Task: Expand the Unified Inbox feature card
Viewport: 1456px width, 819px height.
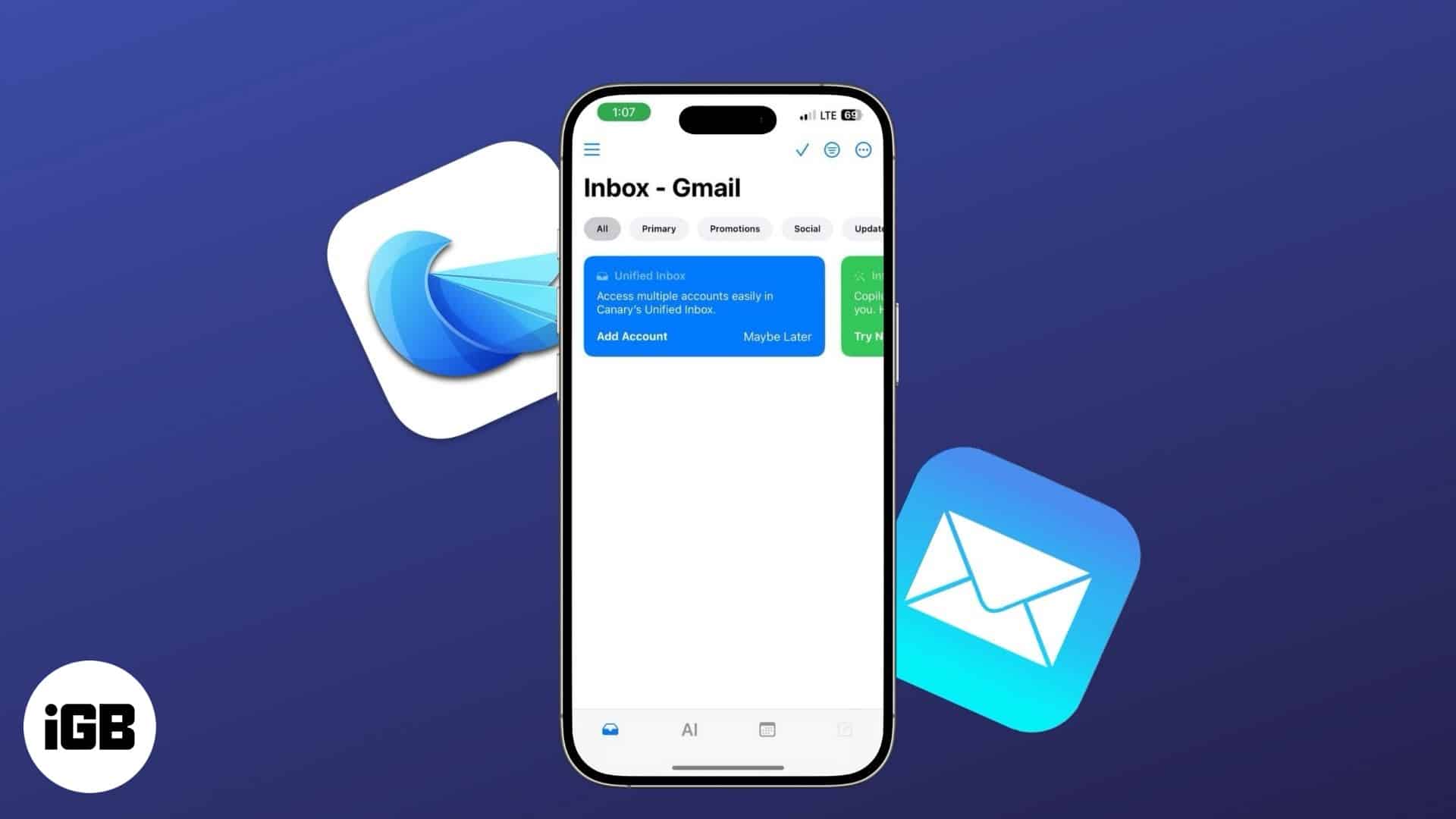Action: coord(703,304)
